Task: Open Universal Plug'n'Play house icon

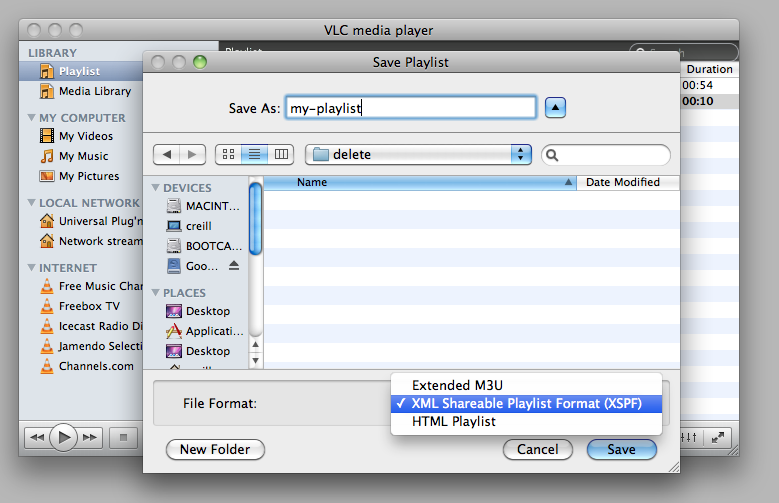Action: [47, 221]
